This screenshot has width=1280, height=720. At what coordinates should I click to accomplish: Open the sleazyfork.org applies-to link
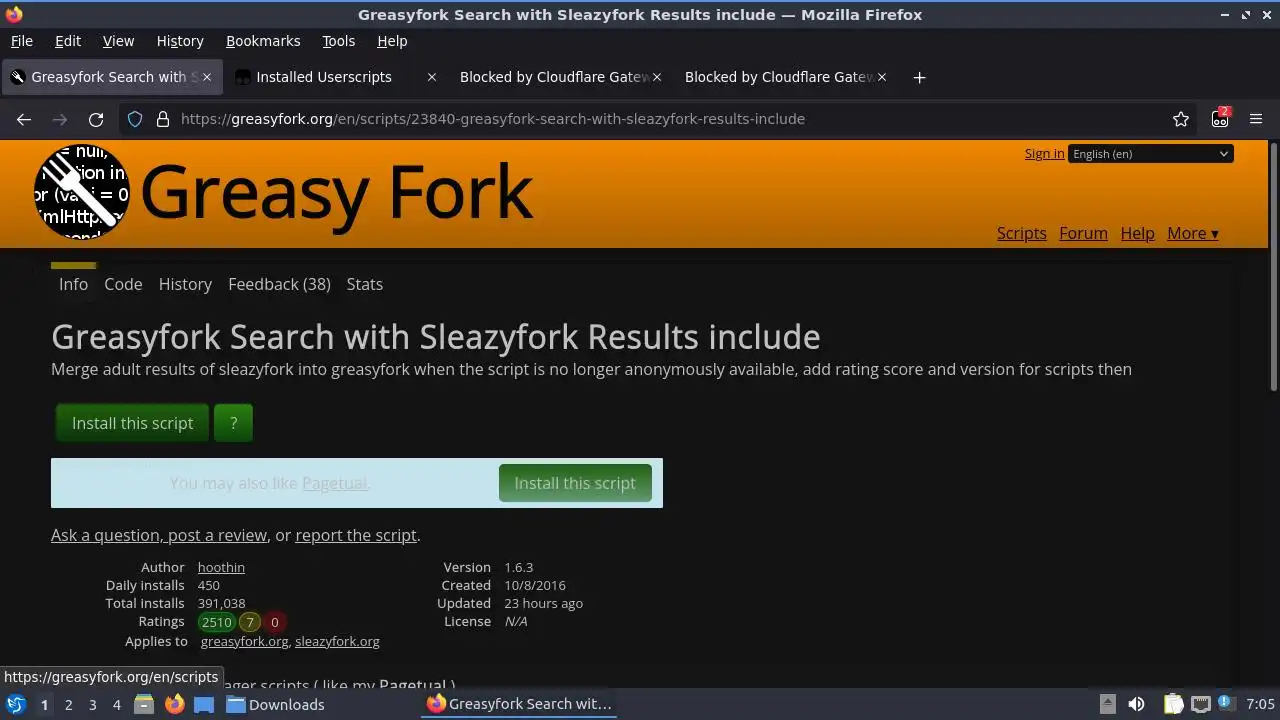tap(337, 641)
